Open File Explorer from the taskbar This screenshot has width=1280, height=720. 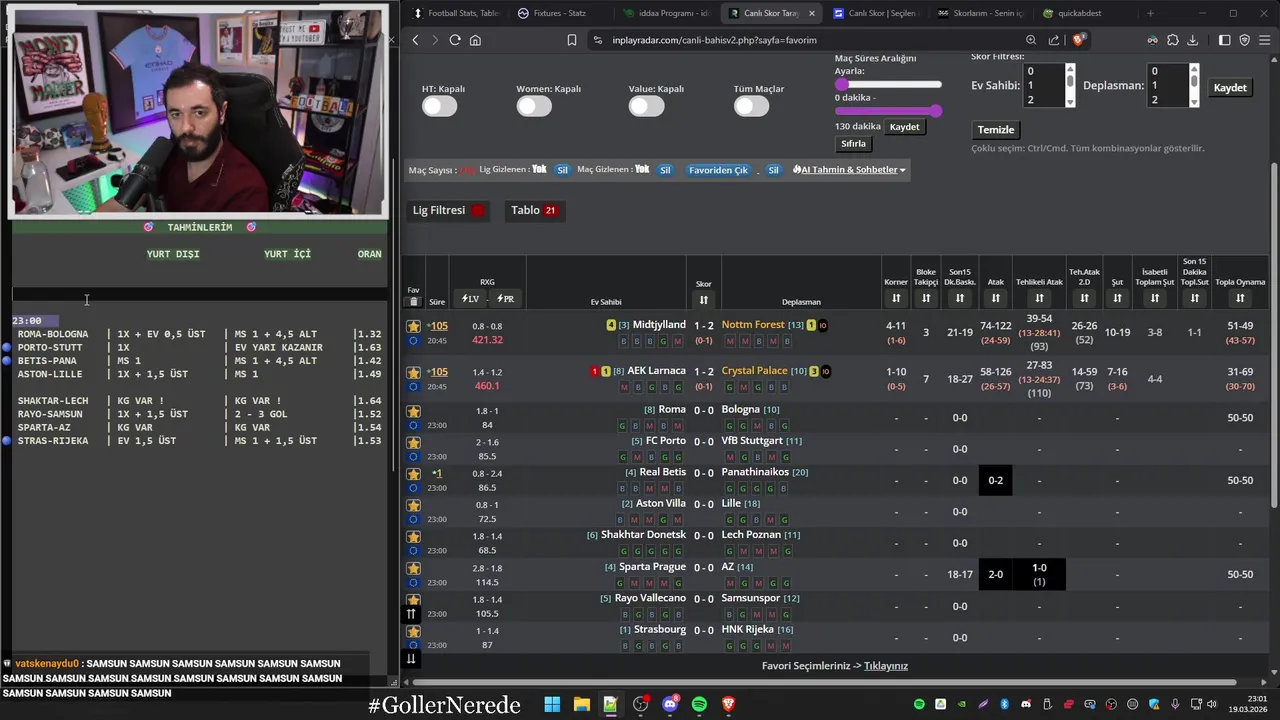(x=581, y=704)
